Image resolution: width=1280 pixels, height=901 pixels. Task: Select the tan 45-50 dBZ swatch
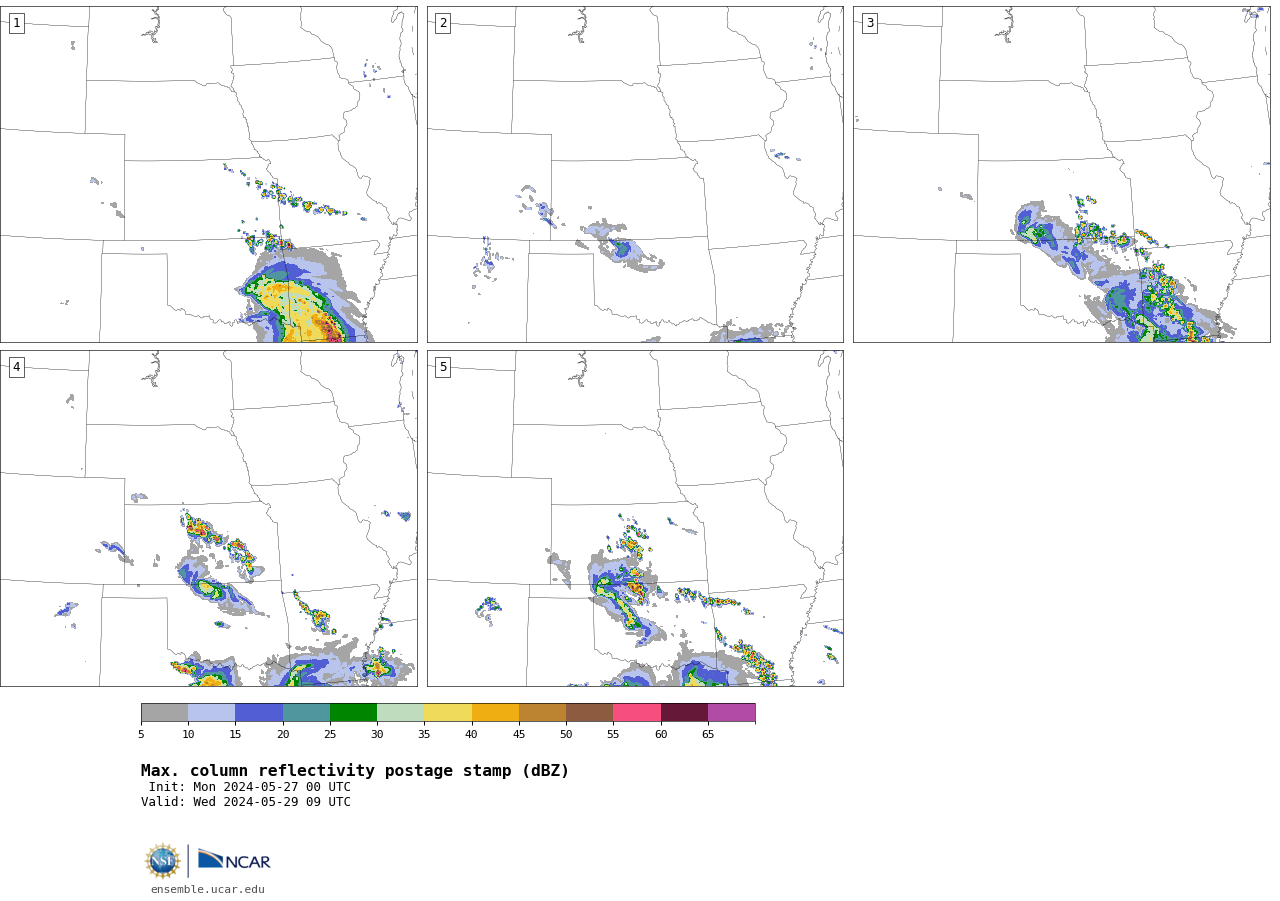542,713
